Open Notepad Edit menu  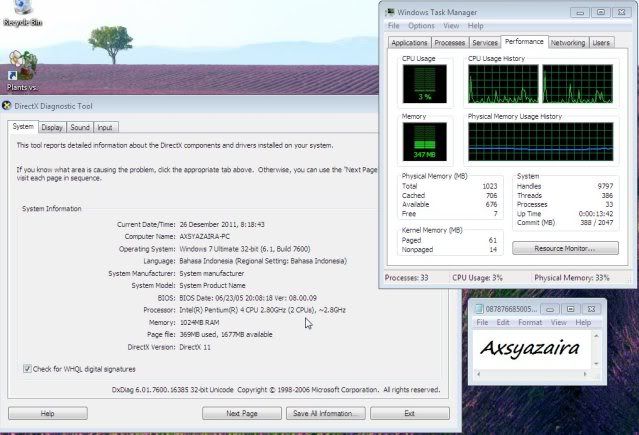point(503,322)
